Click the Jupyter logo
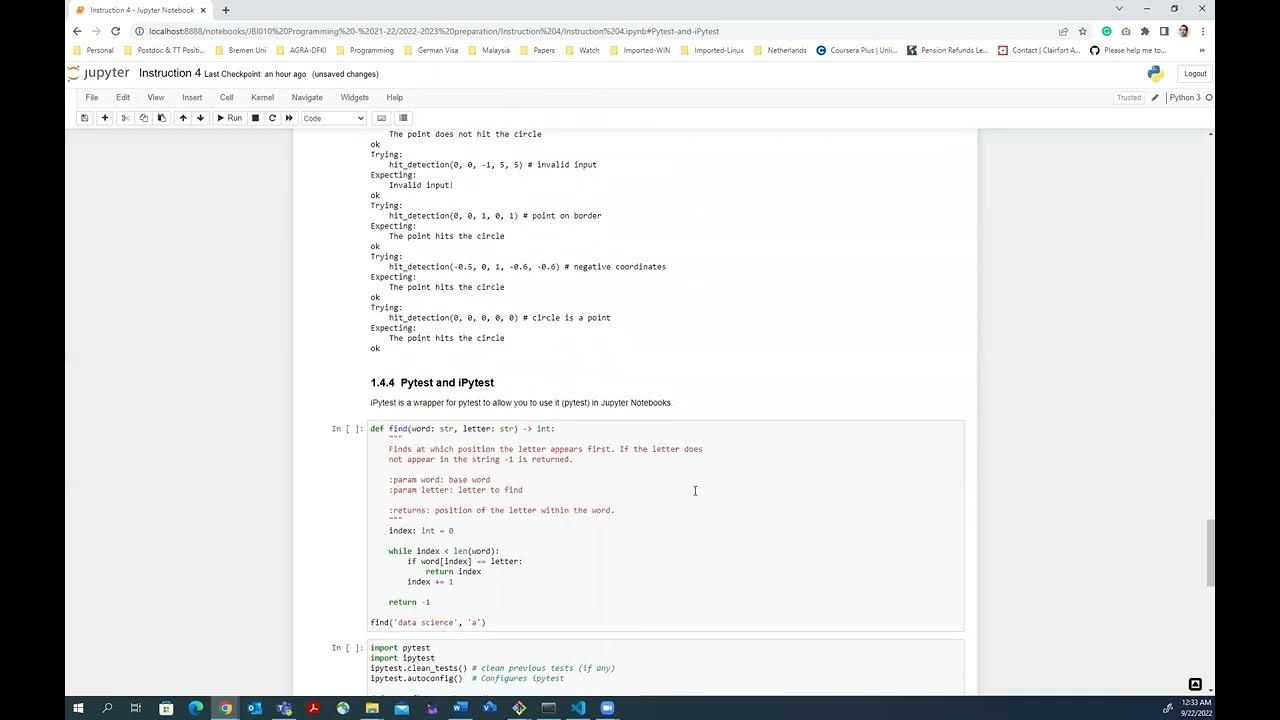The image size is (1280, 720). pos(98,74)
